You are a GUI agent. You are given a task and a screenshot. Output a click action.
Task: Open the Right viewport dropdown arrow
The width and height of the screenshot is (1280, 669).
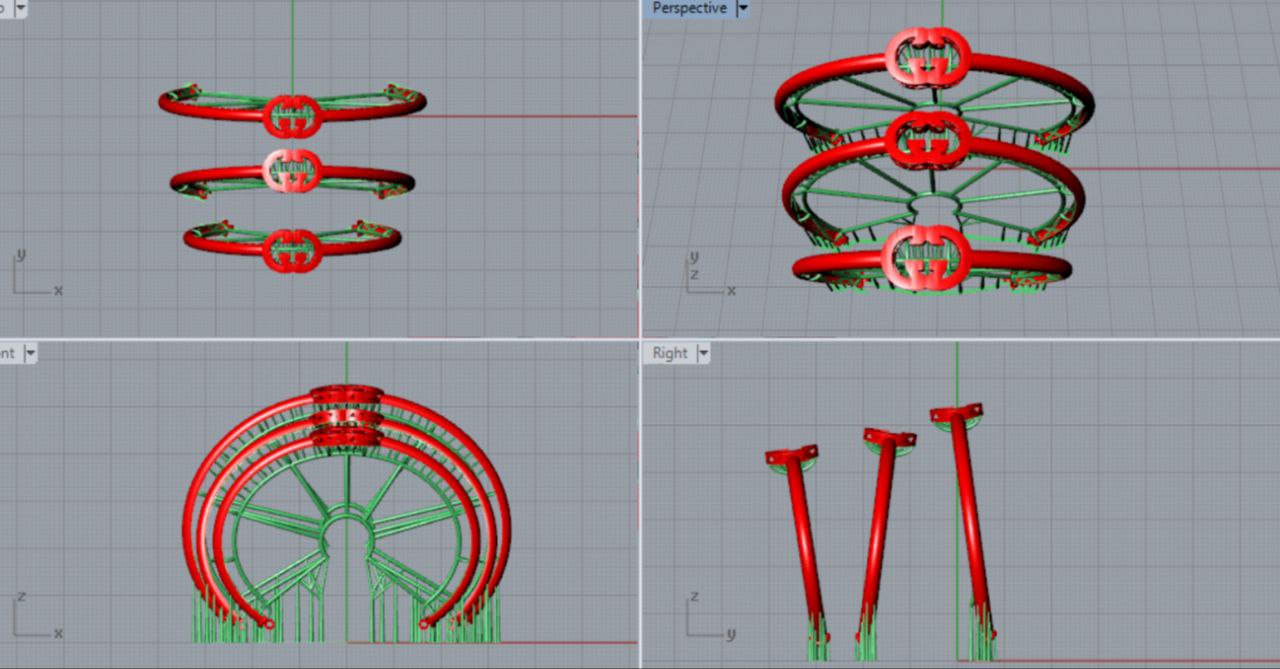pos(703,353)
